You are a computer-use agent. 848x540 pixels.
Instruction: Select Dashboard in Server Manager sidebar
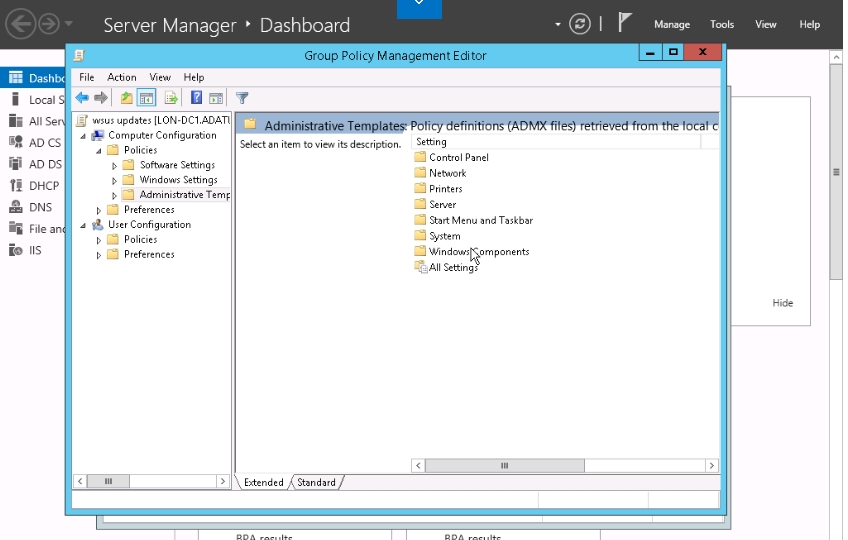[x=32, y=78]
